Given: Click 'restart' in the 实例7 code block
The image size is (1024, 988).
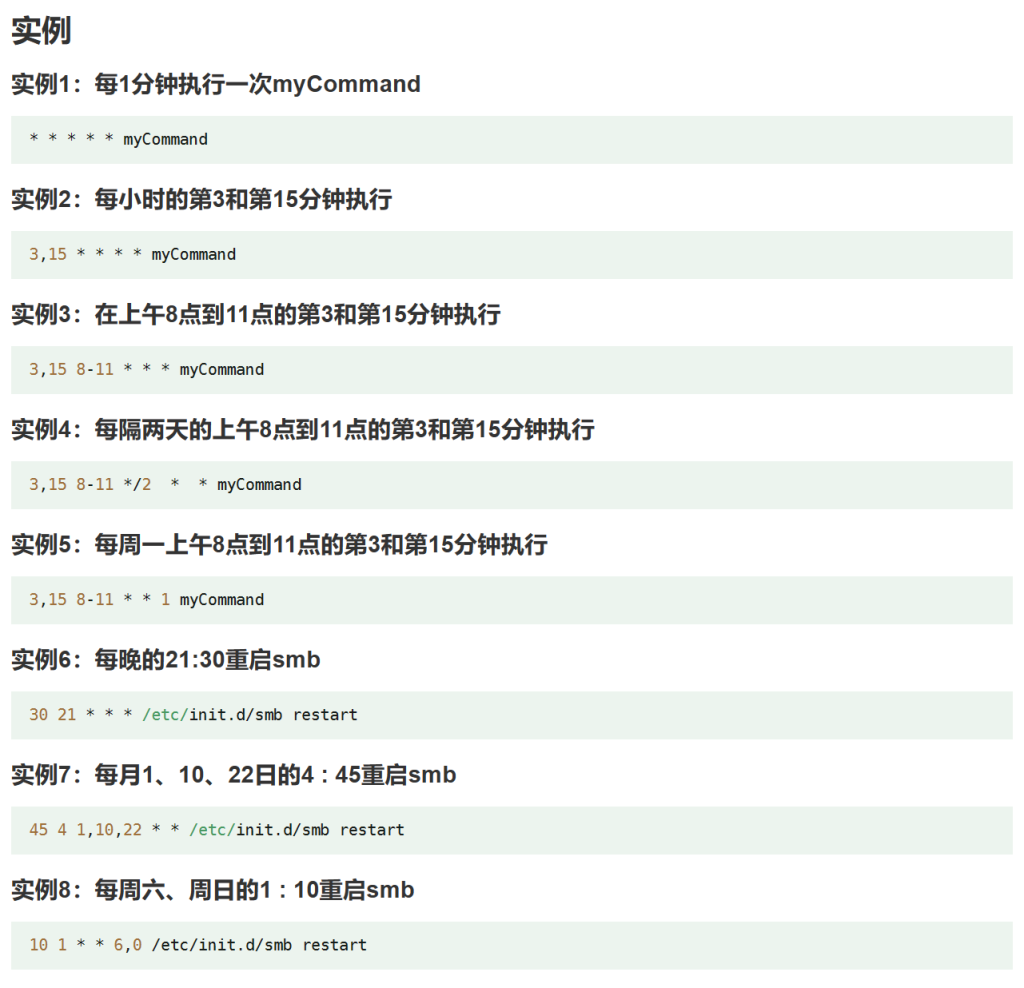Looking at the screenshot, I should coord(372,829).
